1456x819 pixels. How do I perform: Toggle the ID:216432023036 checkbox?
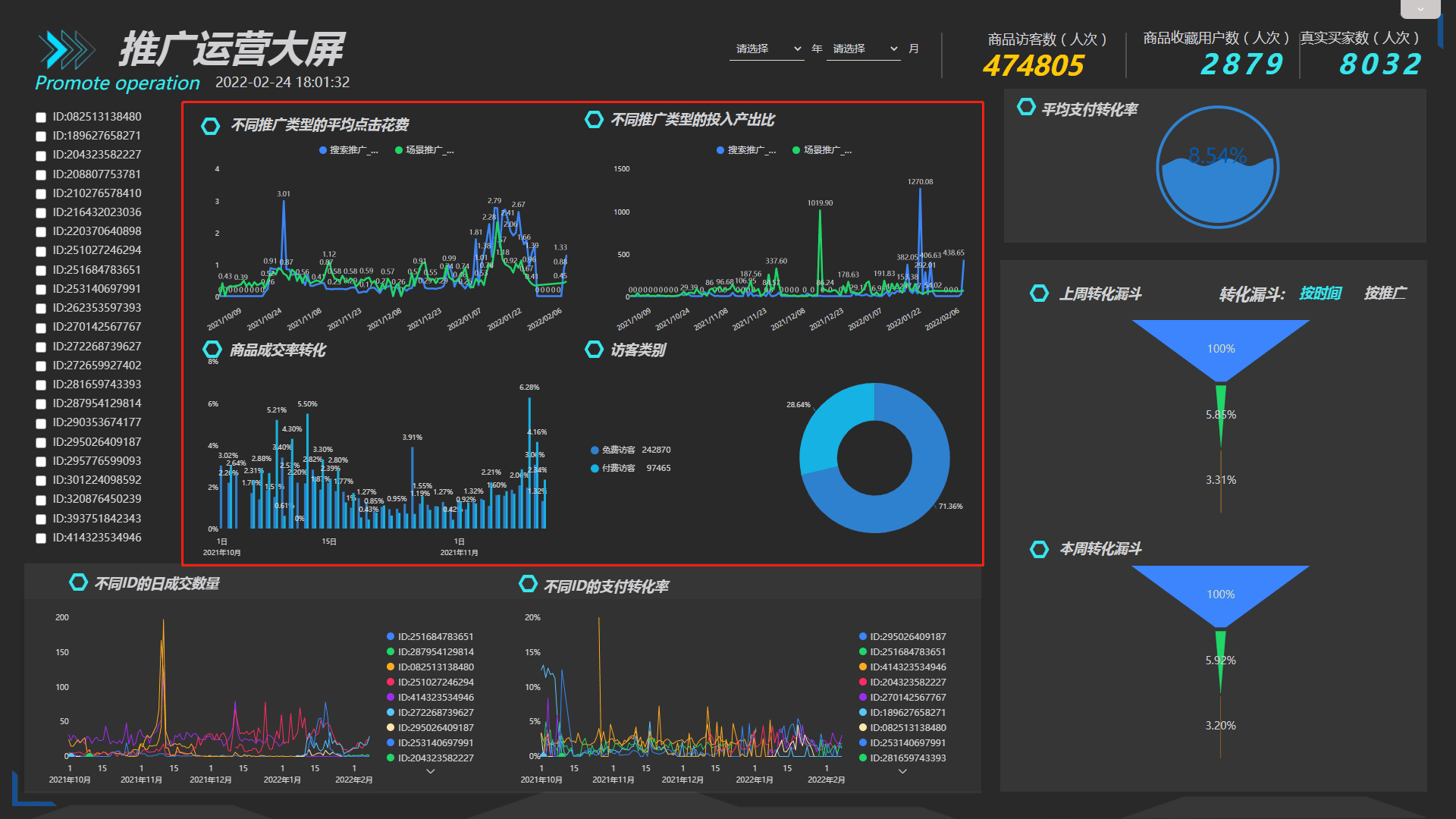point(41,213)
